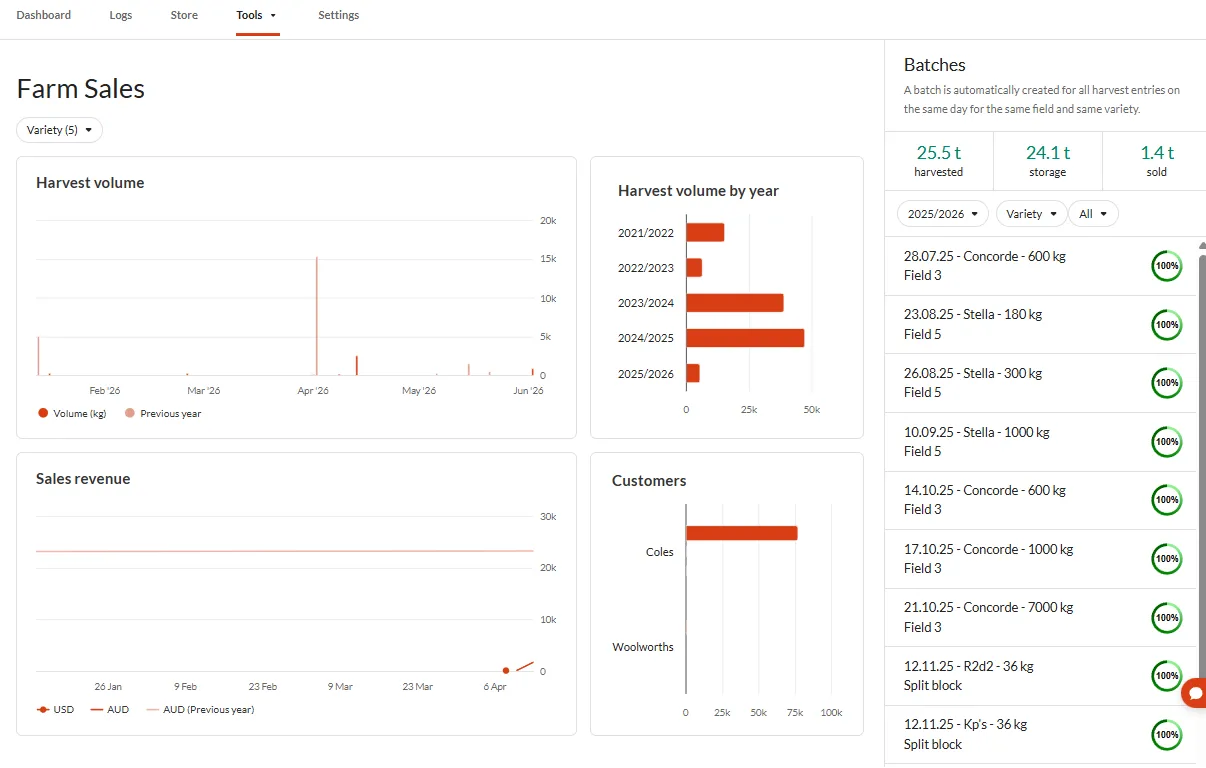Open batch 10.09.25 Stella 1000 kg

click(1040, 442)
